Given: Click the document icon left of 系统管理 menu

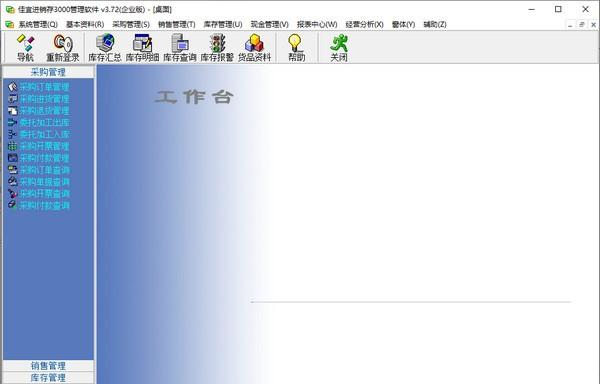Looking at the screenshot, I should [10, 24].
